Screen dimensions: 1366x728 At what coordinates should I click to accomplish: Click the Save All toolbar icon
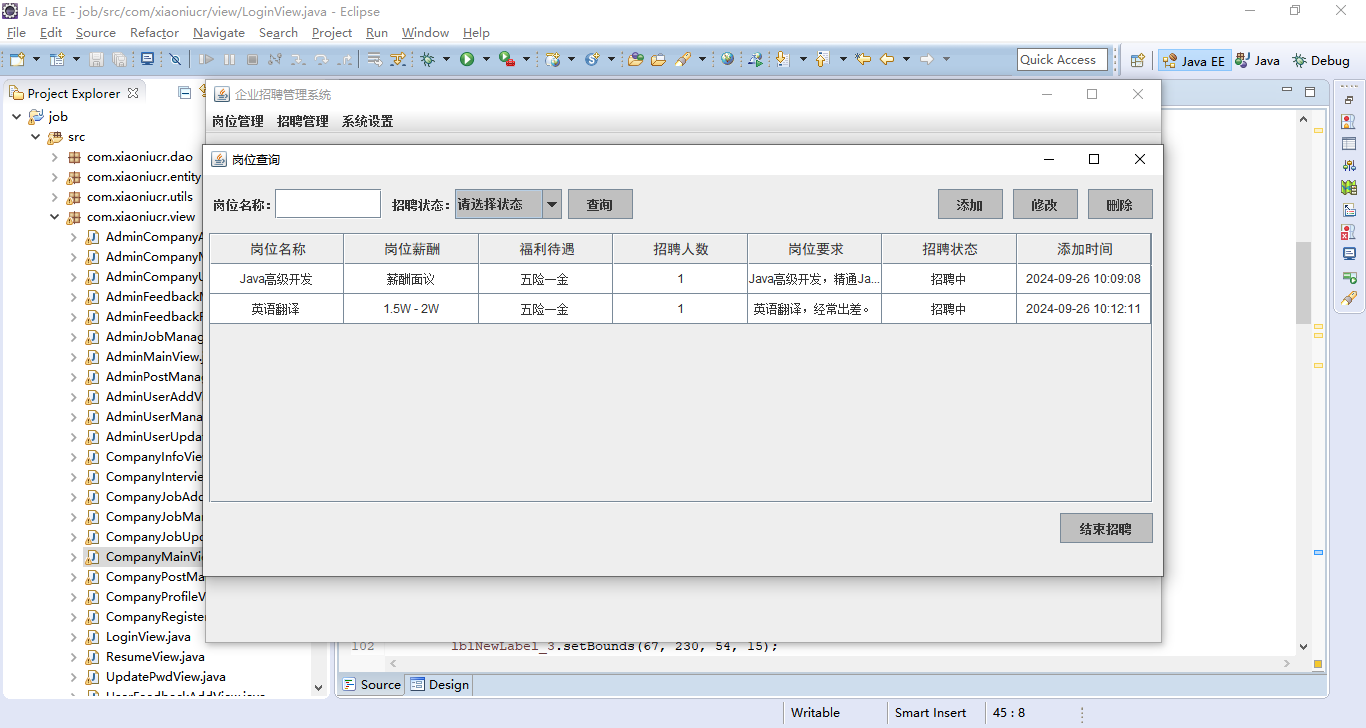pyautogui.click(x=119, y=60)
